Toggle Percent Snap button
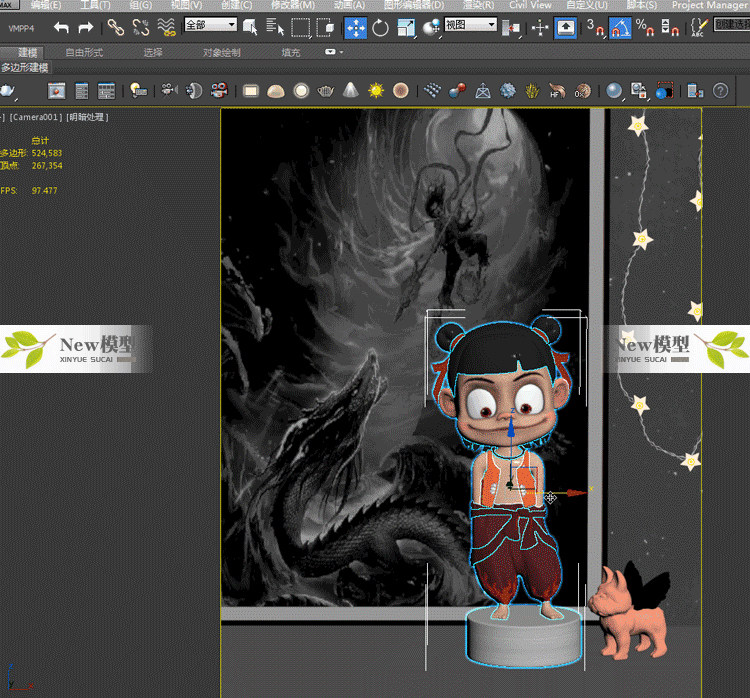This screenshot has height=698, width=750. click(645, 28)
